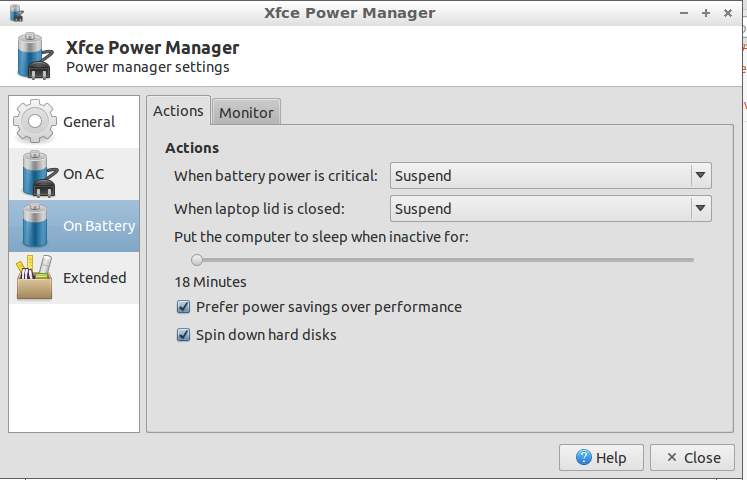The height and width of the screenshot is (480, 747).
Task: Click the Close button
Action: [x=693, y=458]
